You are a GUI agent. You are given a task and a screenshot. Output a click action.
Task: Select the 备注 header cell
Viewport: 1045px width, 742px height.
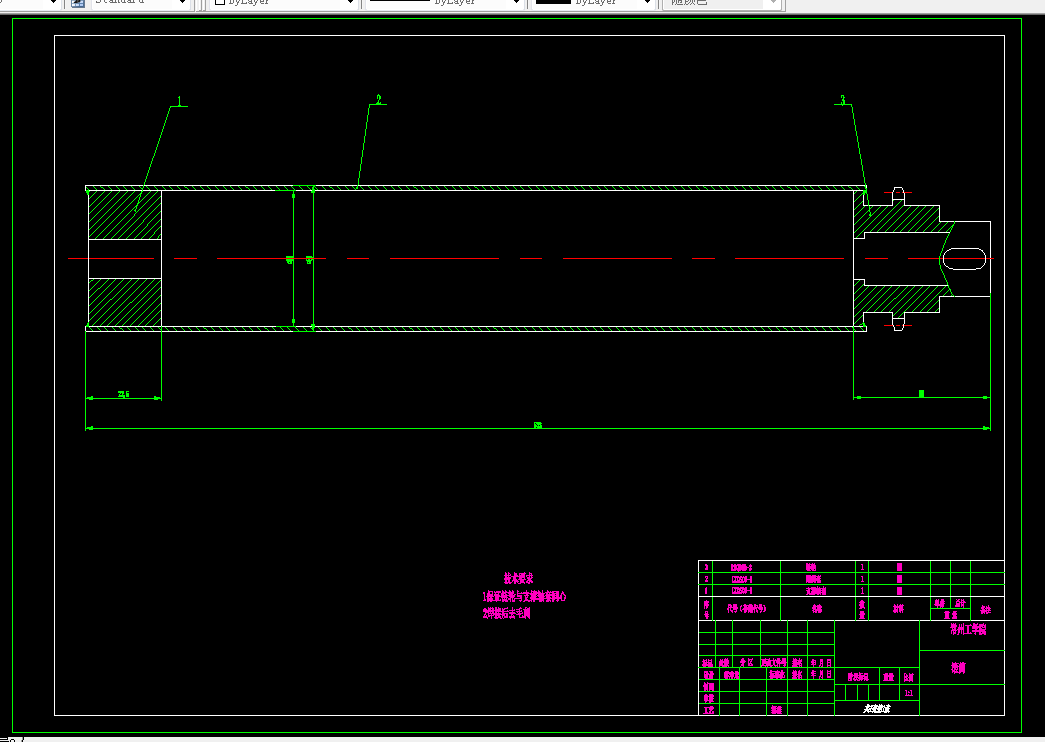coord(986,609)
